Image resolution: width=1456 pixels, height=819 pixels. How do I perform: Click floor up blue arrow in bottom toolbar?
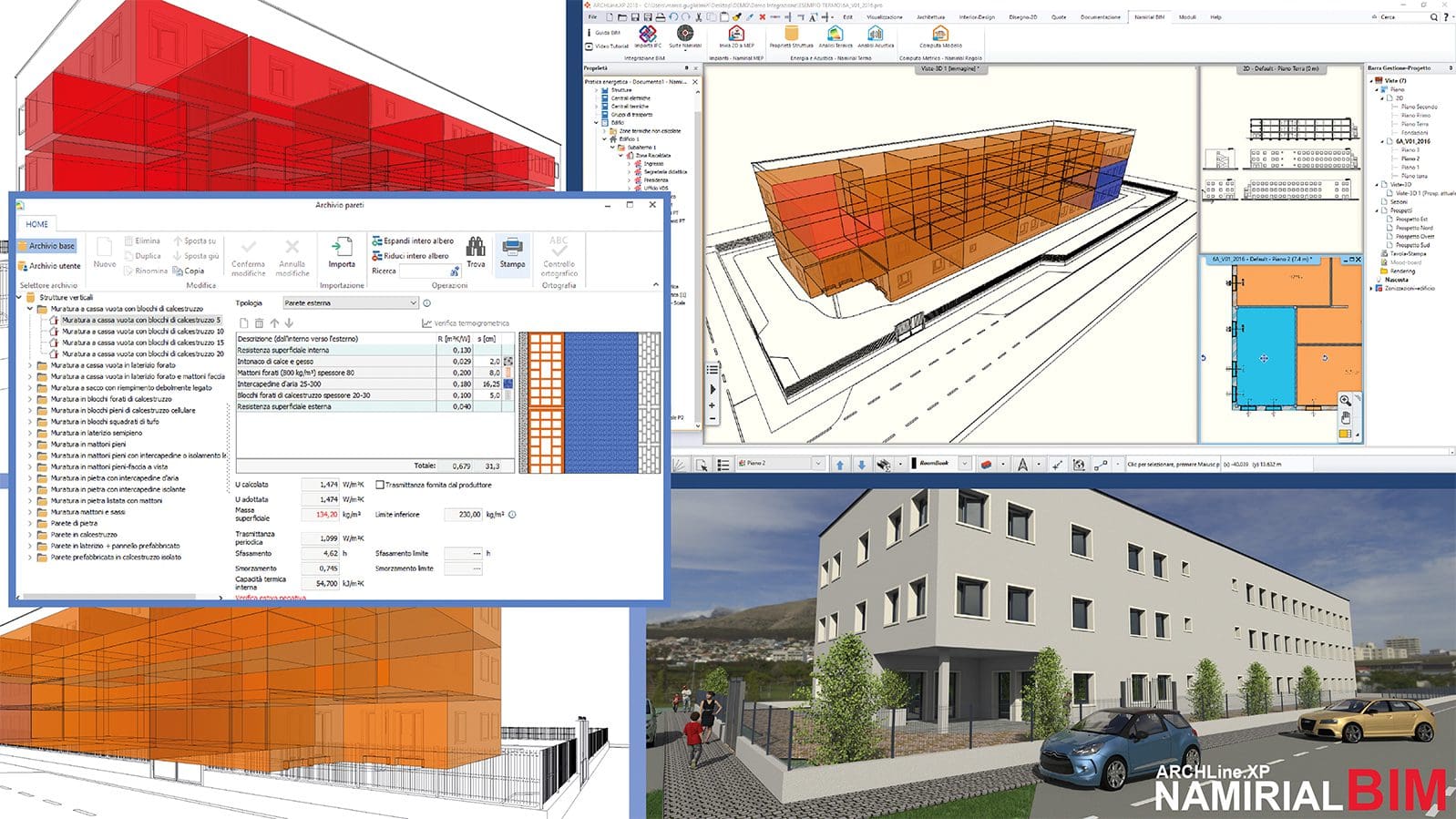tap(840, 465)
